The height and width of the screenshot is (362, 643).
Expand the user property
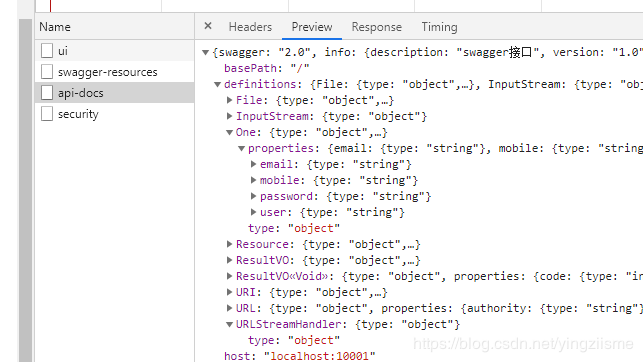[253, 212]
